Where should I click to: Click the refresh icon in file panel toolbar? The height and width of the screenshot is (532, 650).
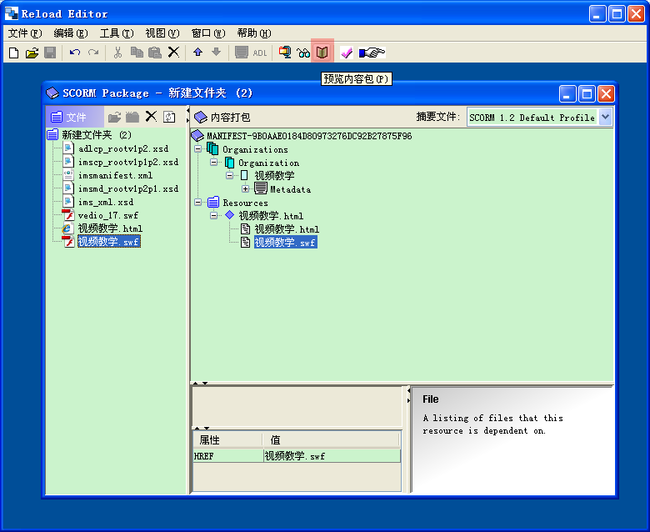[x=170, y=117]
